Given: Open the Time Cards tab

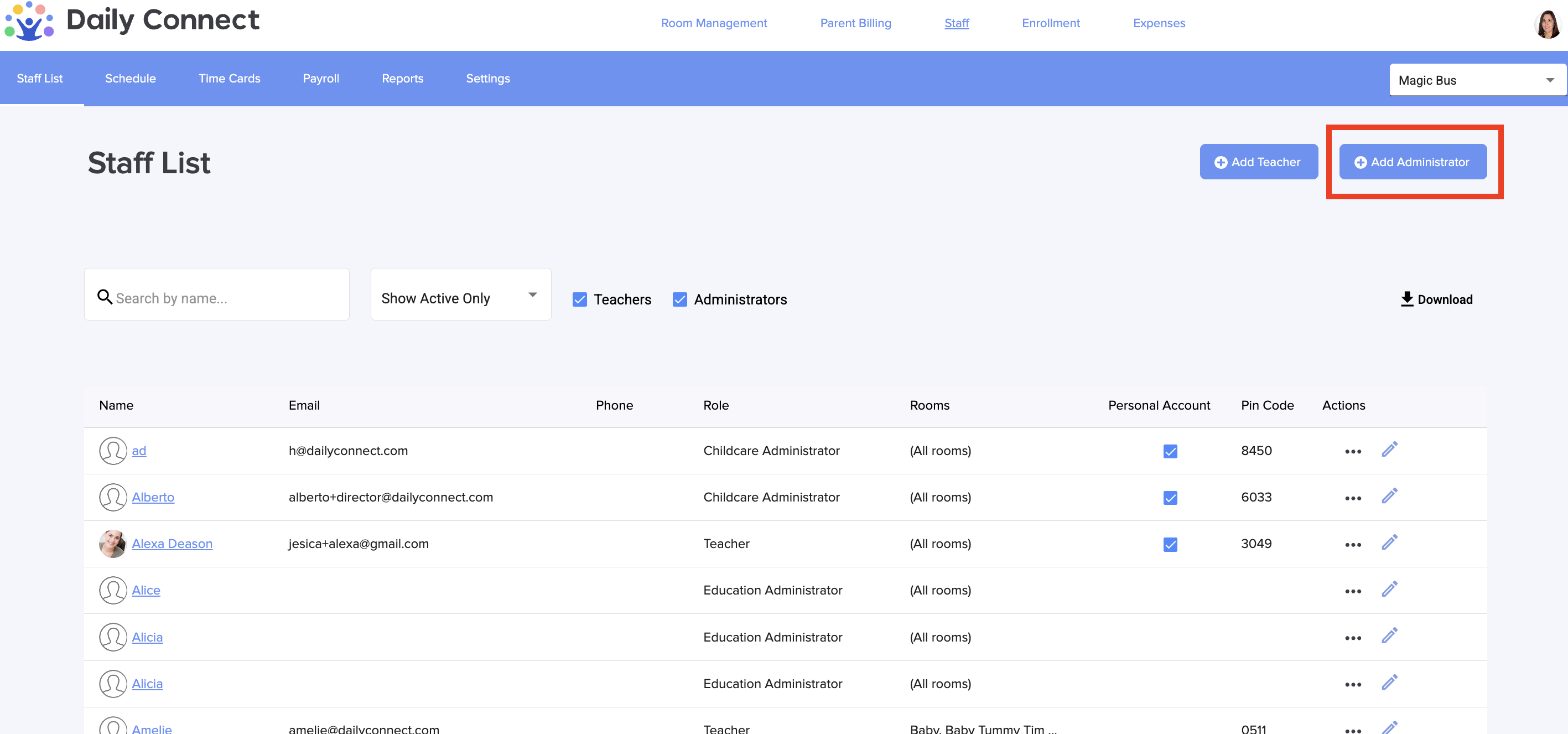Looking at the screenshot, I should click(x=229, y=79).
